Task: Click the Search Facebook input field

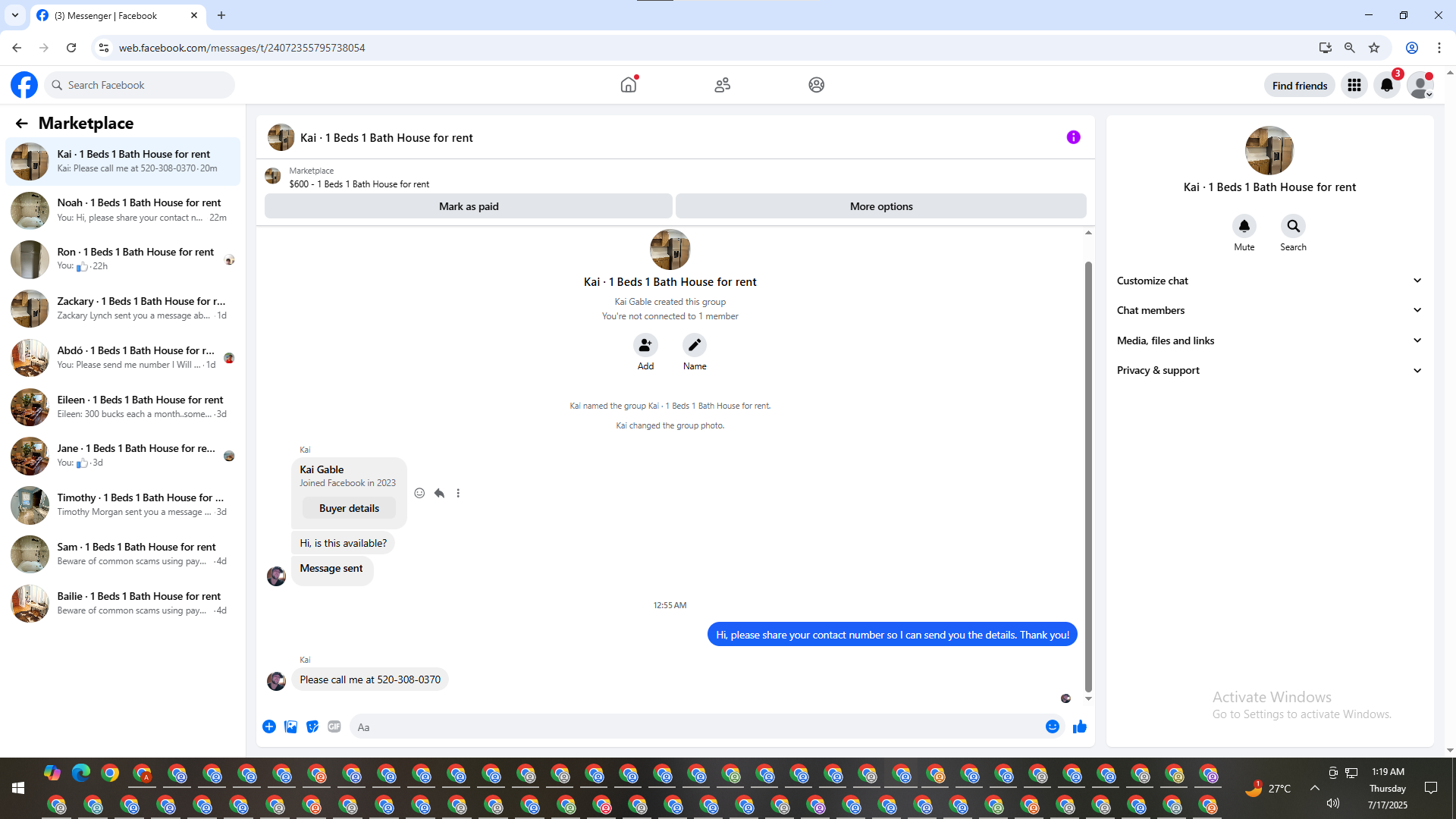Action: [x=140, y=85]
